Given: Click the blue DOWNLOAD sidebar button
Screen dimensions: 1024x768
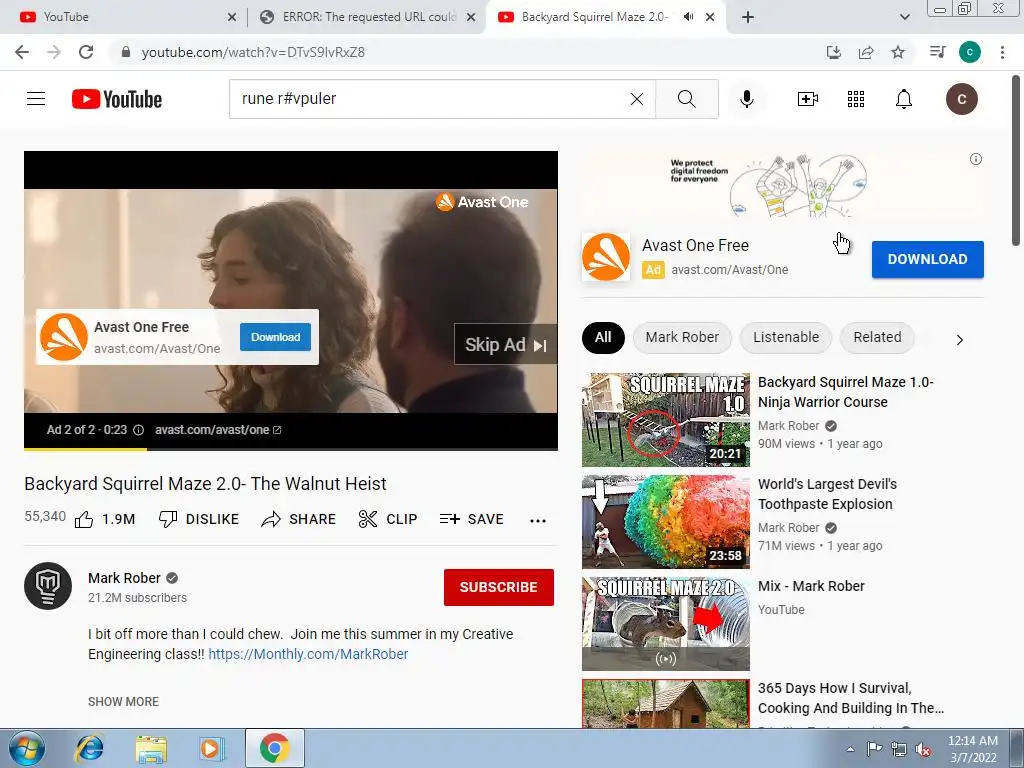Looking at the screenshot, I should 927,259.
